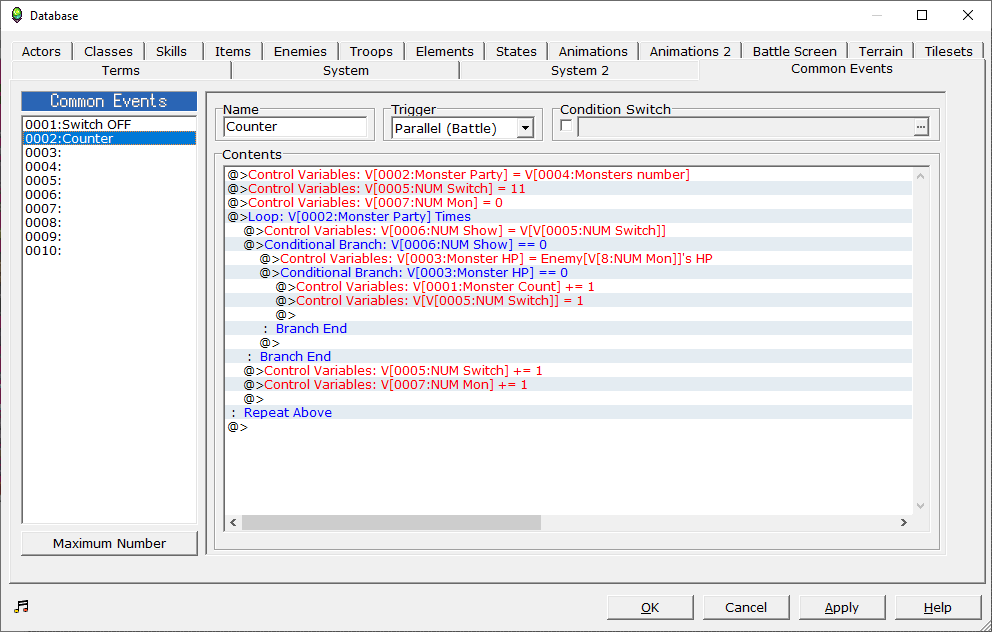
Task: Click the OK button
Action: click(650, 607)
